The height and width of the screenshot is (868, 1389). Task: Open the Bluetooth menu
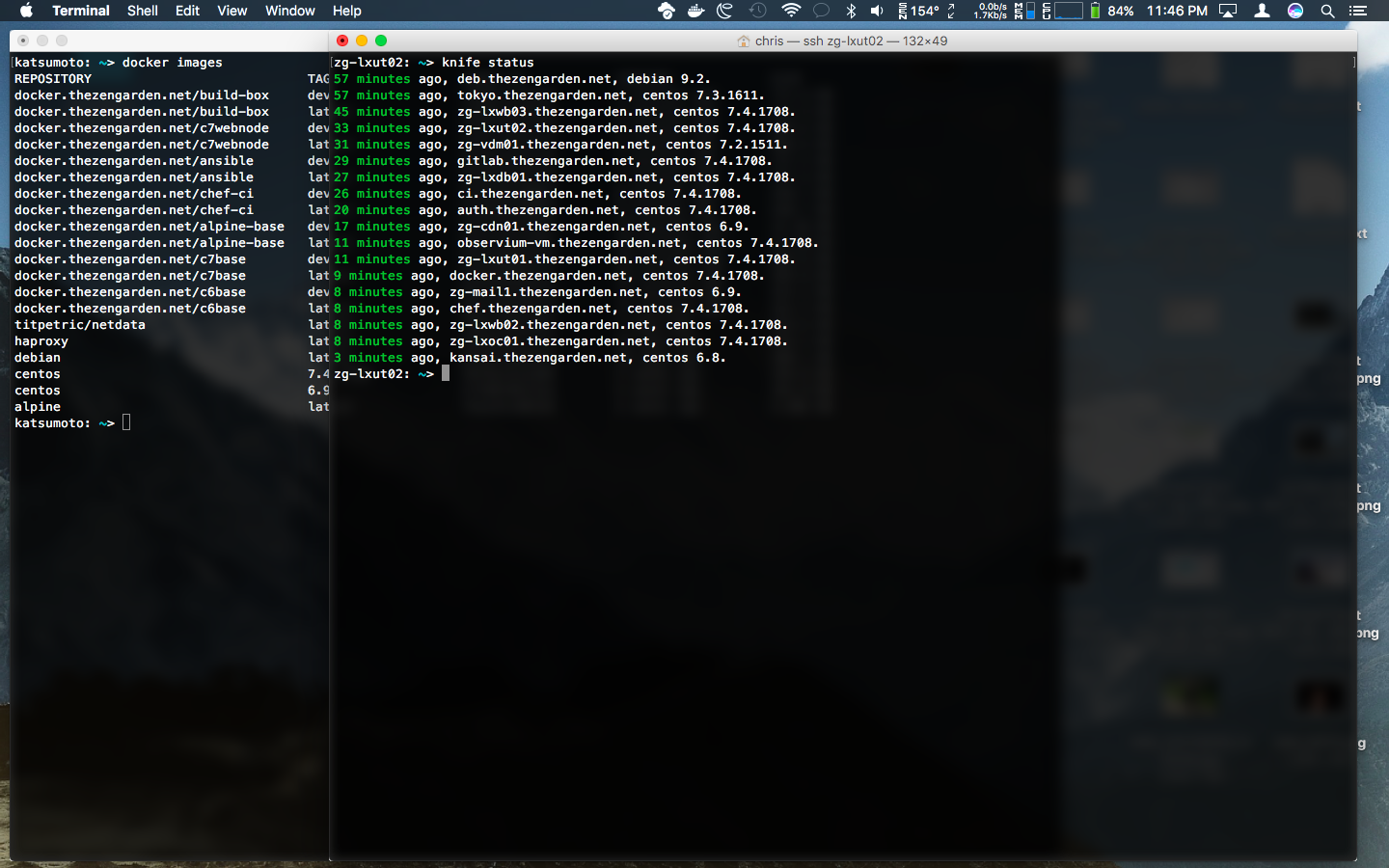(x=851, y=11)
